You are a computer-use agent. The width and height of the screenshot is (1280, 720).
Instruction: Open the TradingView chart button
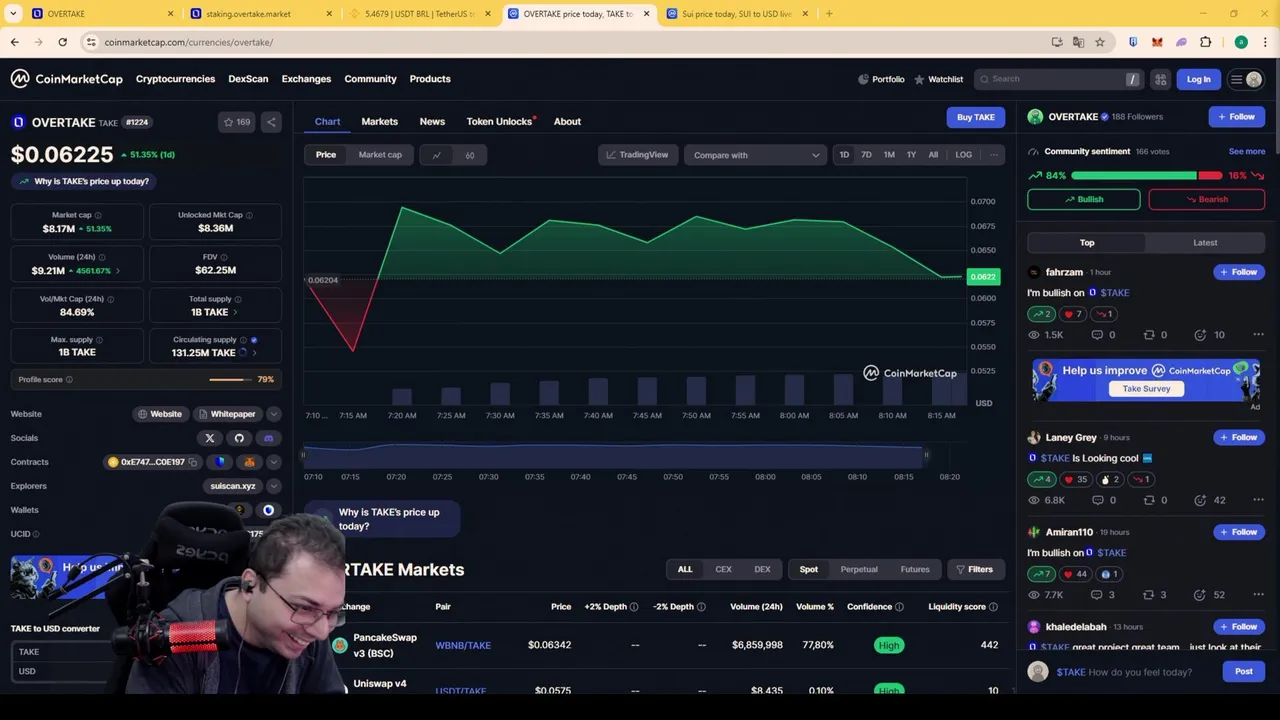[x=637, y=155]
